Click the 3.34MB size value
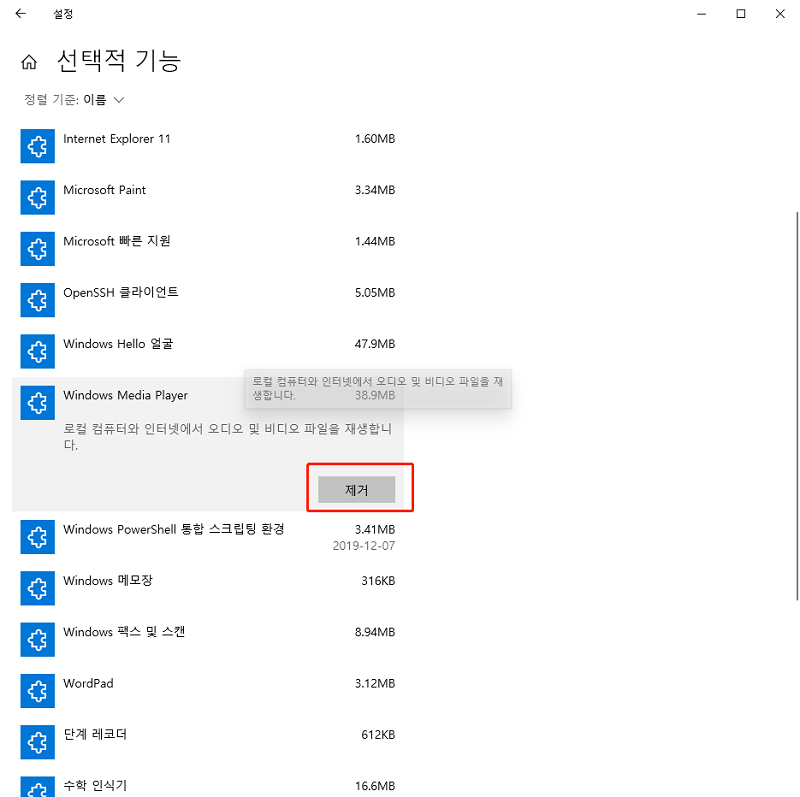The width and height of the screenshot is (800, 797). click(x=375, y=190)
